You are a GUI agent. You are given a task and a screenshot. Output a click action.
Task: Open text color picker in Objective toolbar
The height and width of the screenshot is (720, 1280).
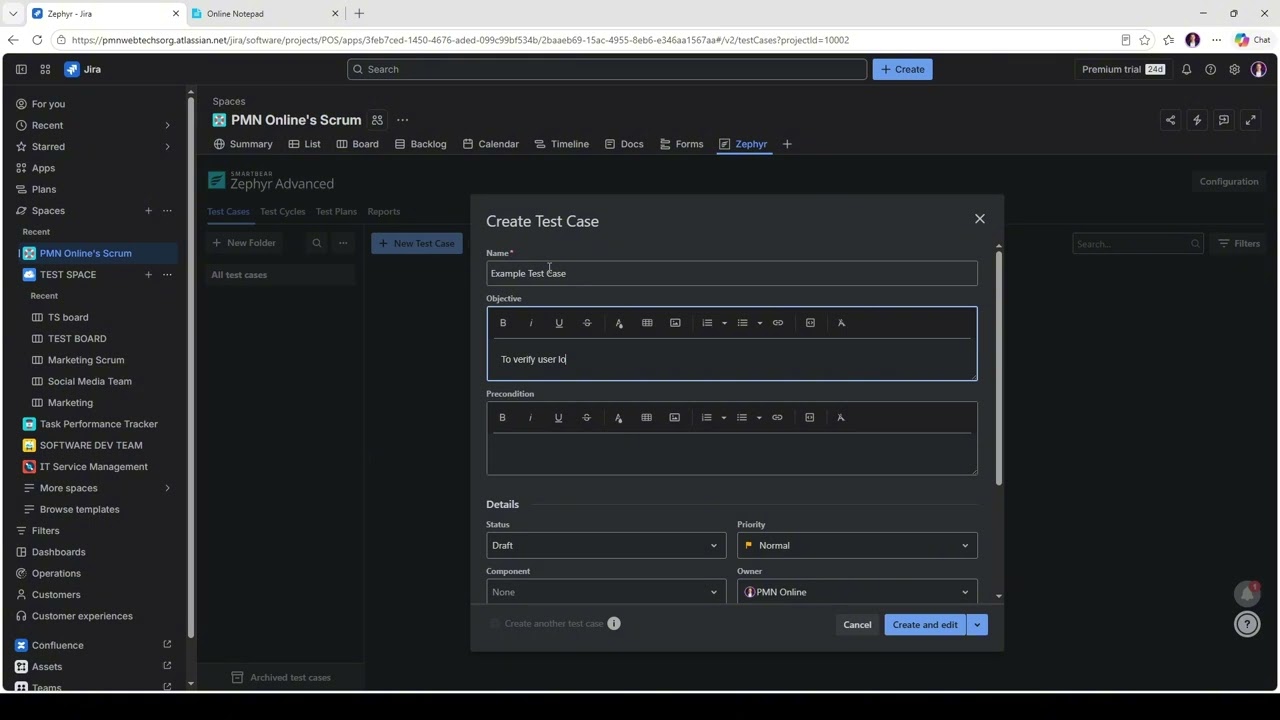point(619,323)
